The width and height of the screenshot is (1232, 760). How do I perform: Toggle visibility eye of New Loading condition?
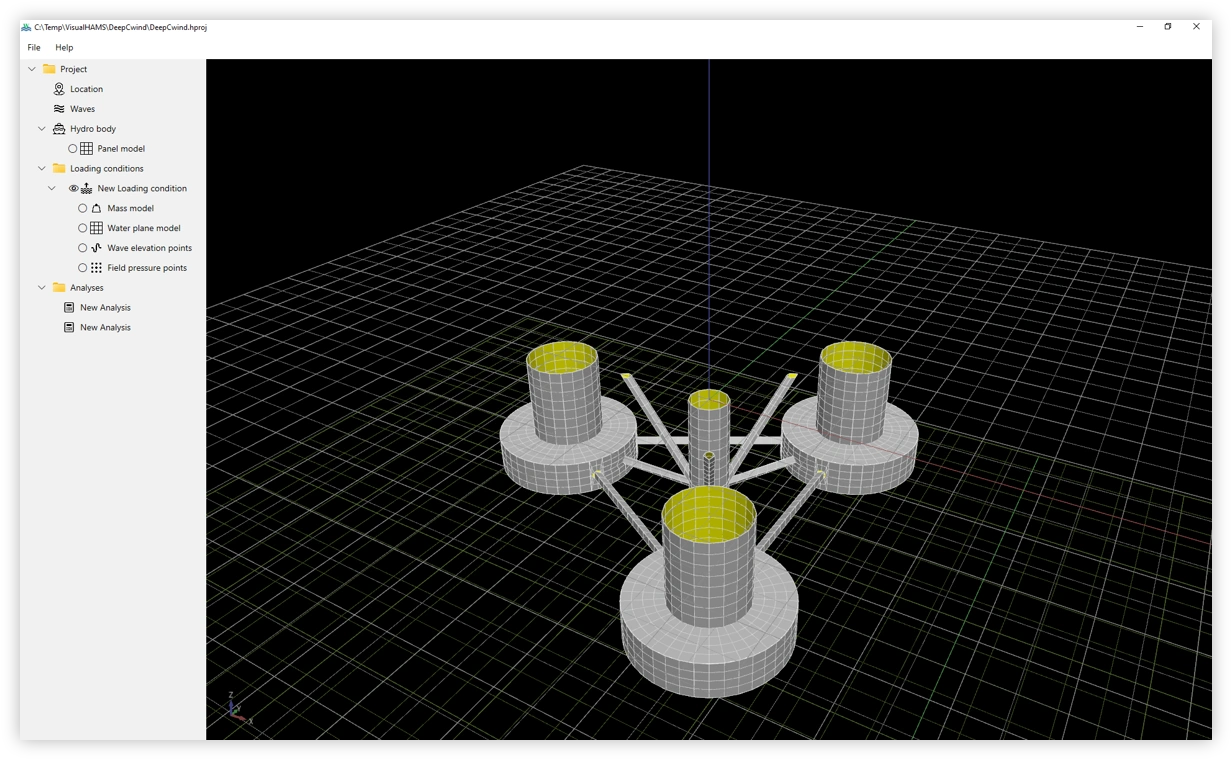coord(73,188)
